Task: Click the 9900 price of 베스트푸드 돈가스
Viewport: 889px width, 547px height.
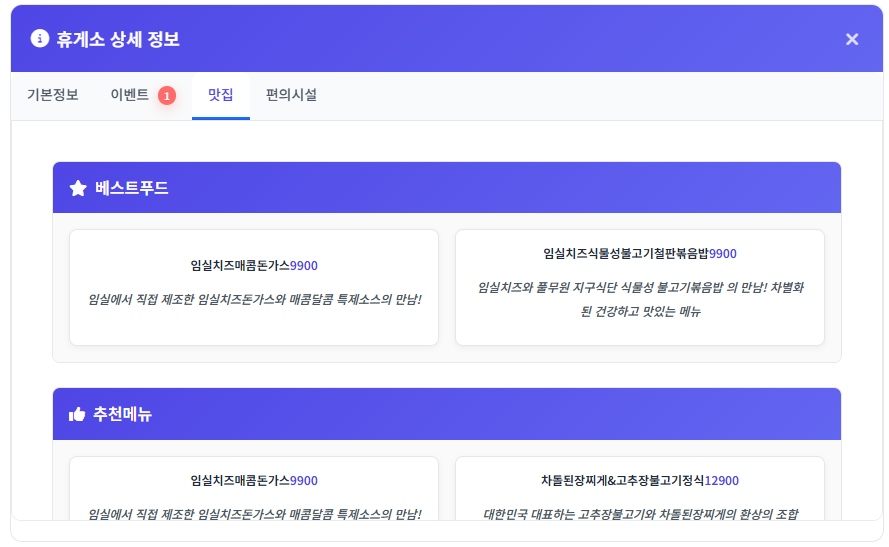Action: 304,266
